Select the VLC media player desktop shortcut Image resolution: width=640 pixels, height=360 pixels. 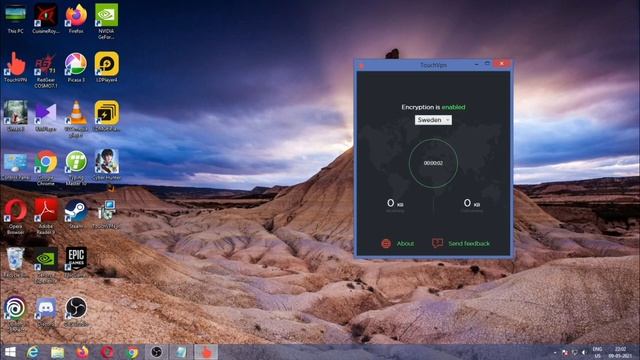76,118
